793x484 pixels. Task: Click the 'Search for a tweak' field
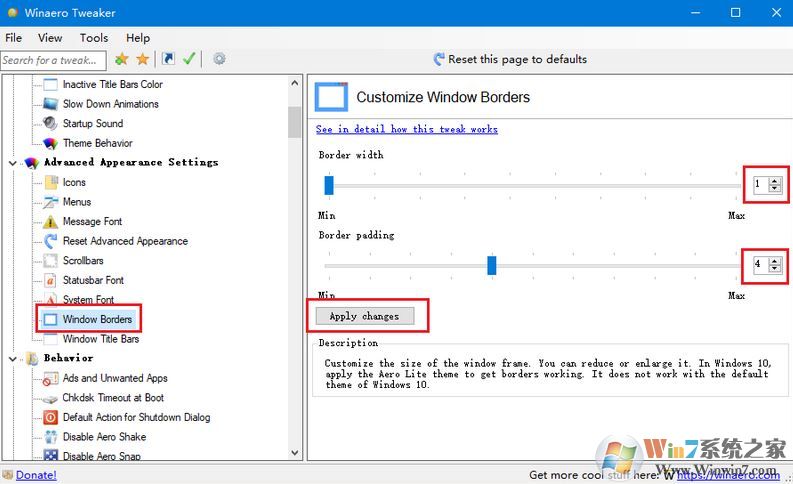(50, 60)
